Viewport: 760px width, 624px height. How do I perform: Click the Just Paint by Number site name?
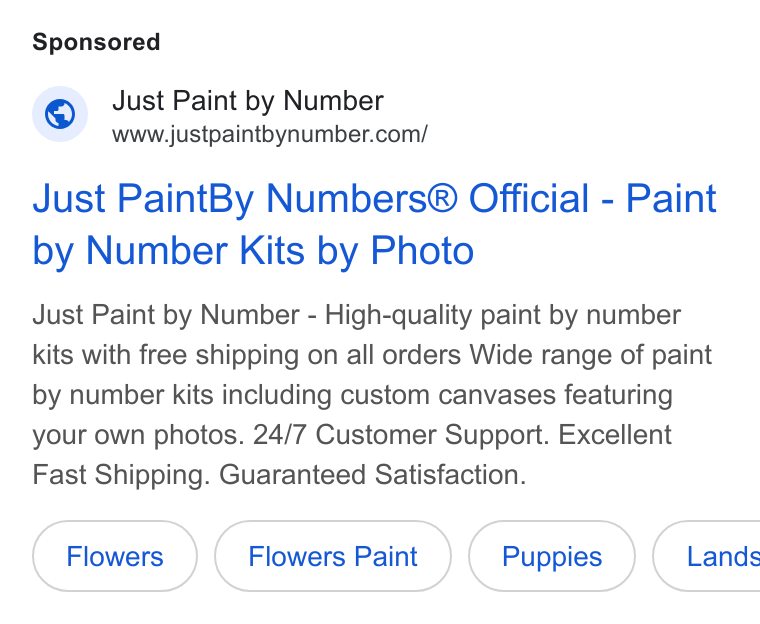(x=248, y=101)
